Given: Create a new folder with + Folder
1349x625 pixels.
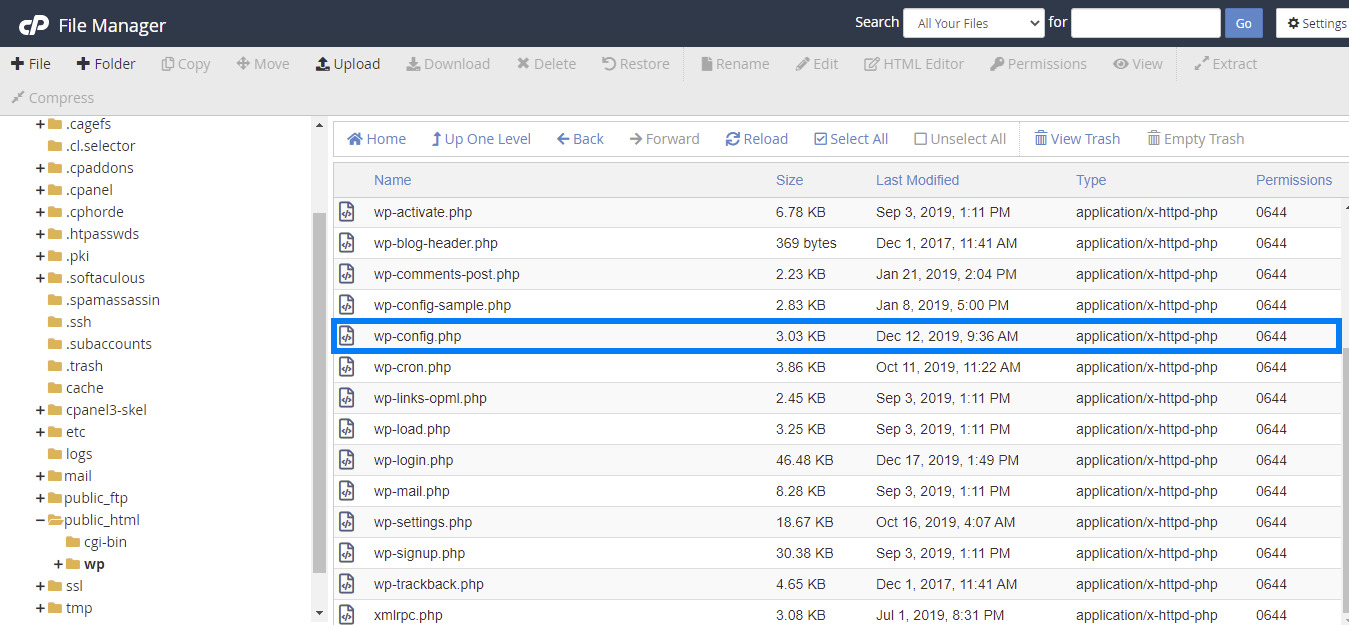Looking at the screenshot, I should [x=105, y=64].
